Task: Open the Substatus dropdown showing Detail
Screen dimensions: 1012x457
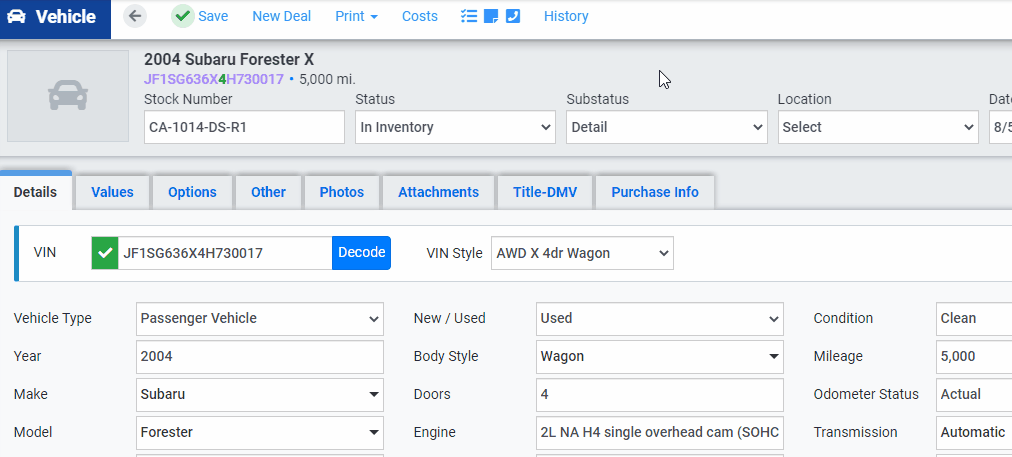Action: click(x=667, y=127)
